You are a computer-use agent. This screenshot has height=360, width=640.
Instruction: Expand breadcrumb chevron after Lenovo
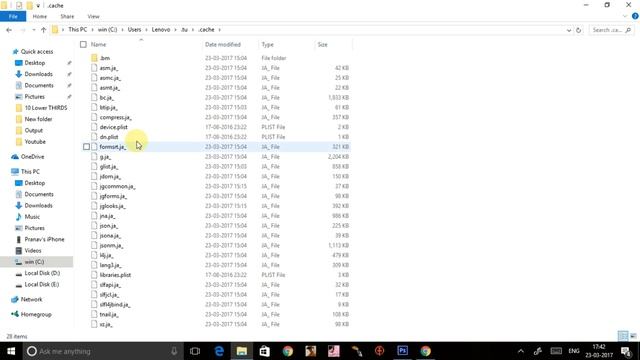(x=176, y=30)
